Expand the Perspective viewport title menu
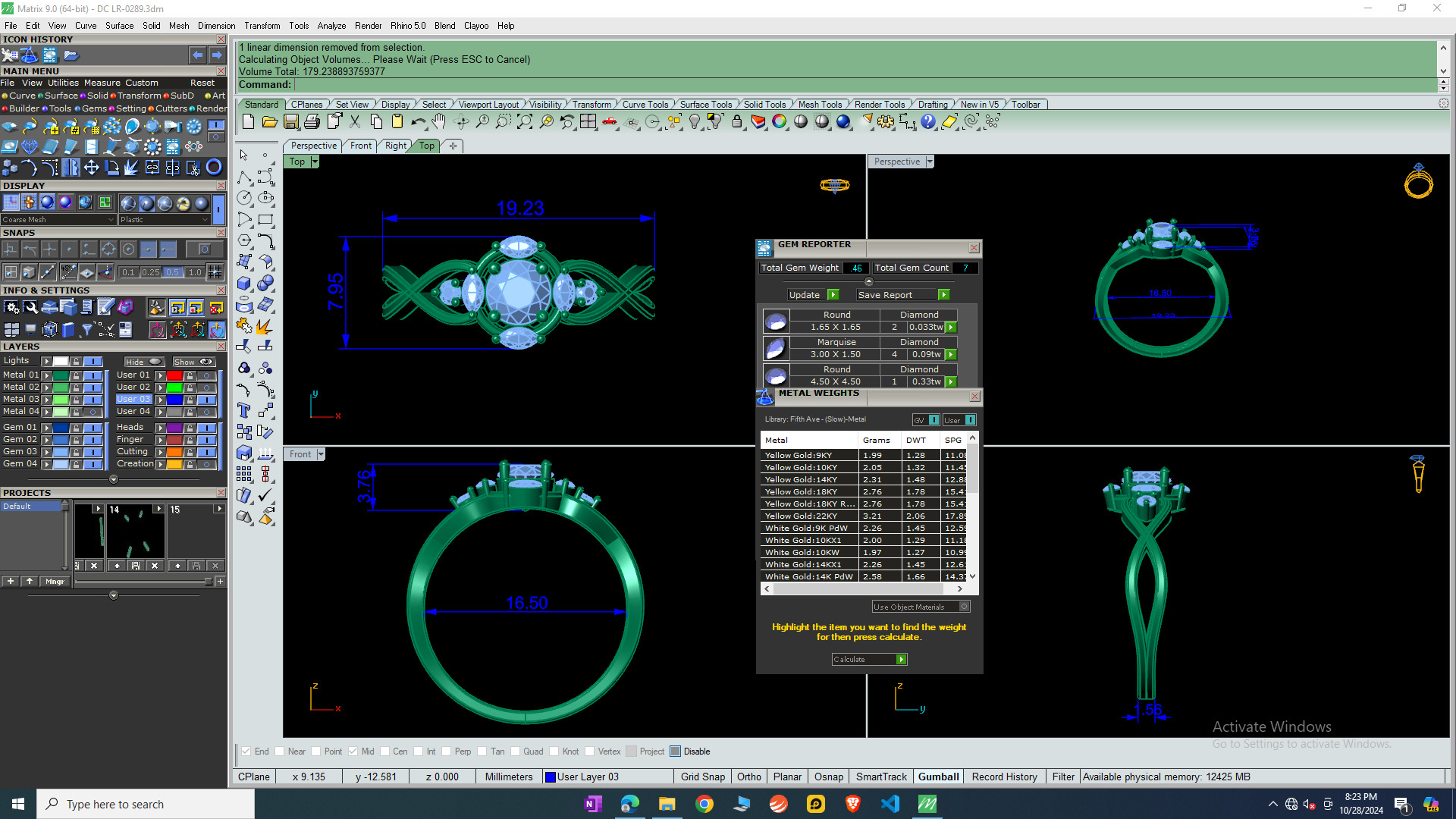This screenshot has width=1456, height=819. (930, 162)
